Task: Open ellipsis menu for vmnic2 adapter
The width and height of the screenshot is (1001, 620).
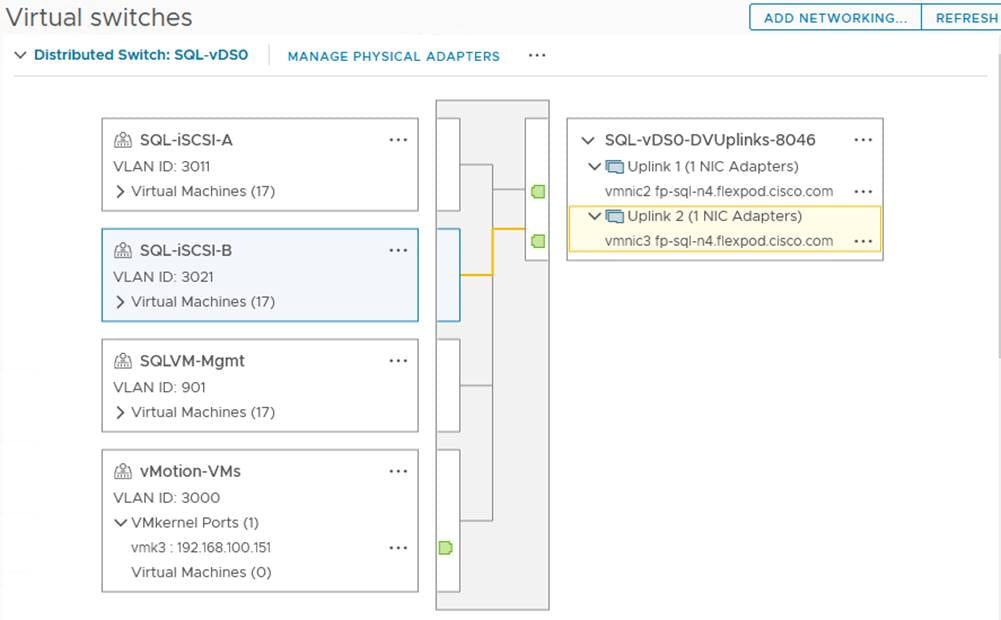Action: [862, 192]
